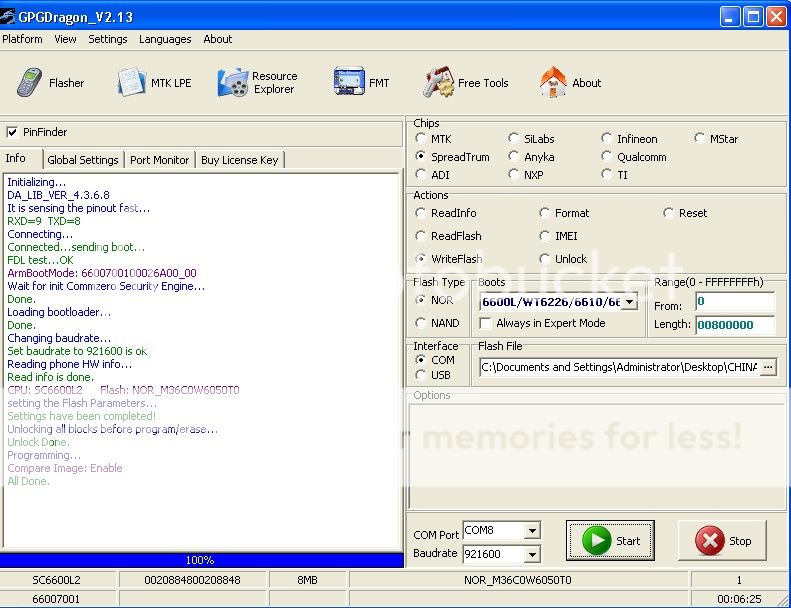
Task: Choose the ReadFlash action
Action: [420, 236]
